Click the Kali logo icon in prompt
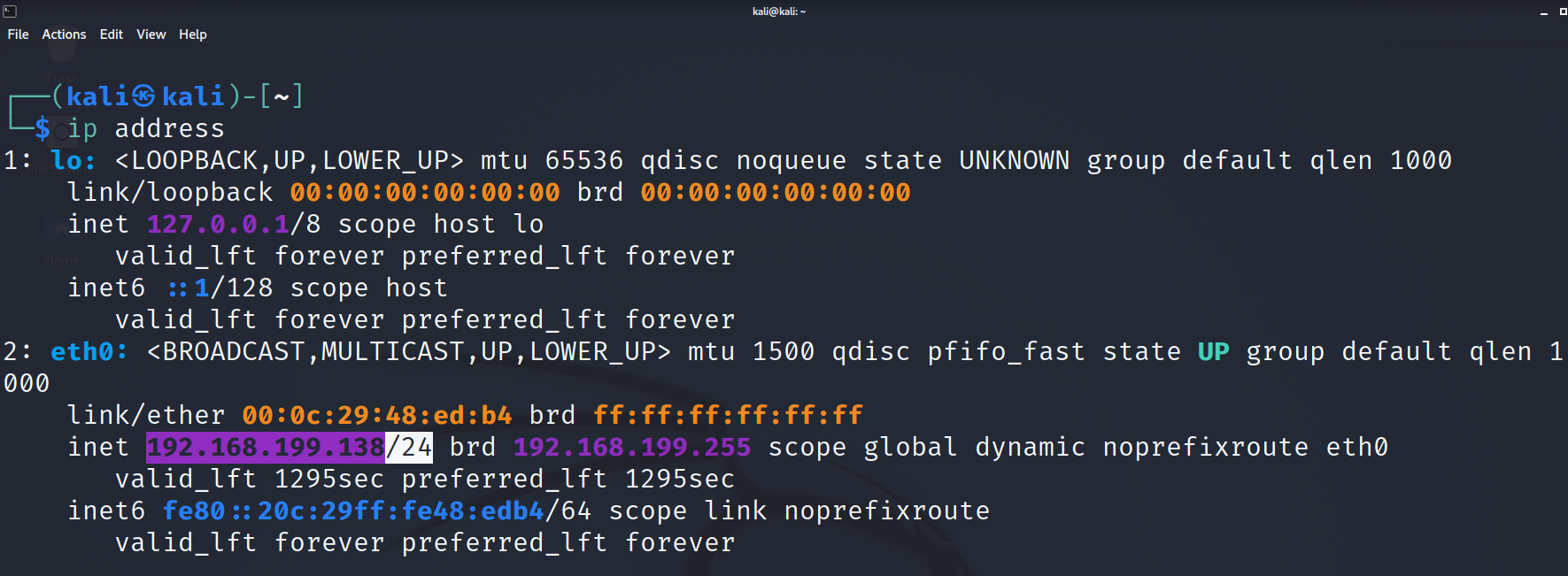 (x=143, y=96)
